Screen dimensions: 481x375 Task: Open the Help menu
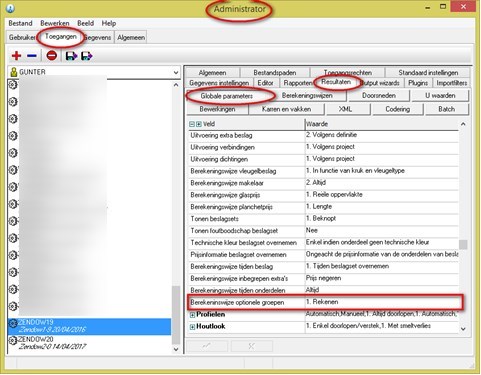tap(109, 23)
